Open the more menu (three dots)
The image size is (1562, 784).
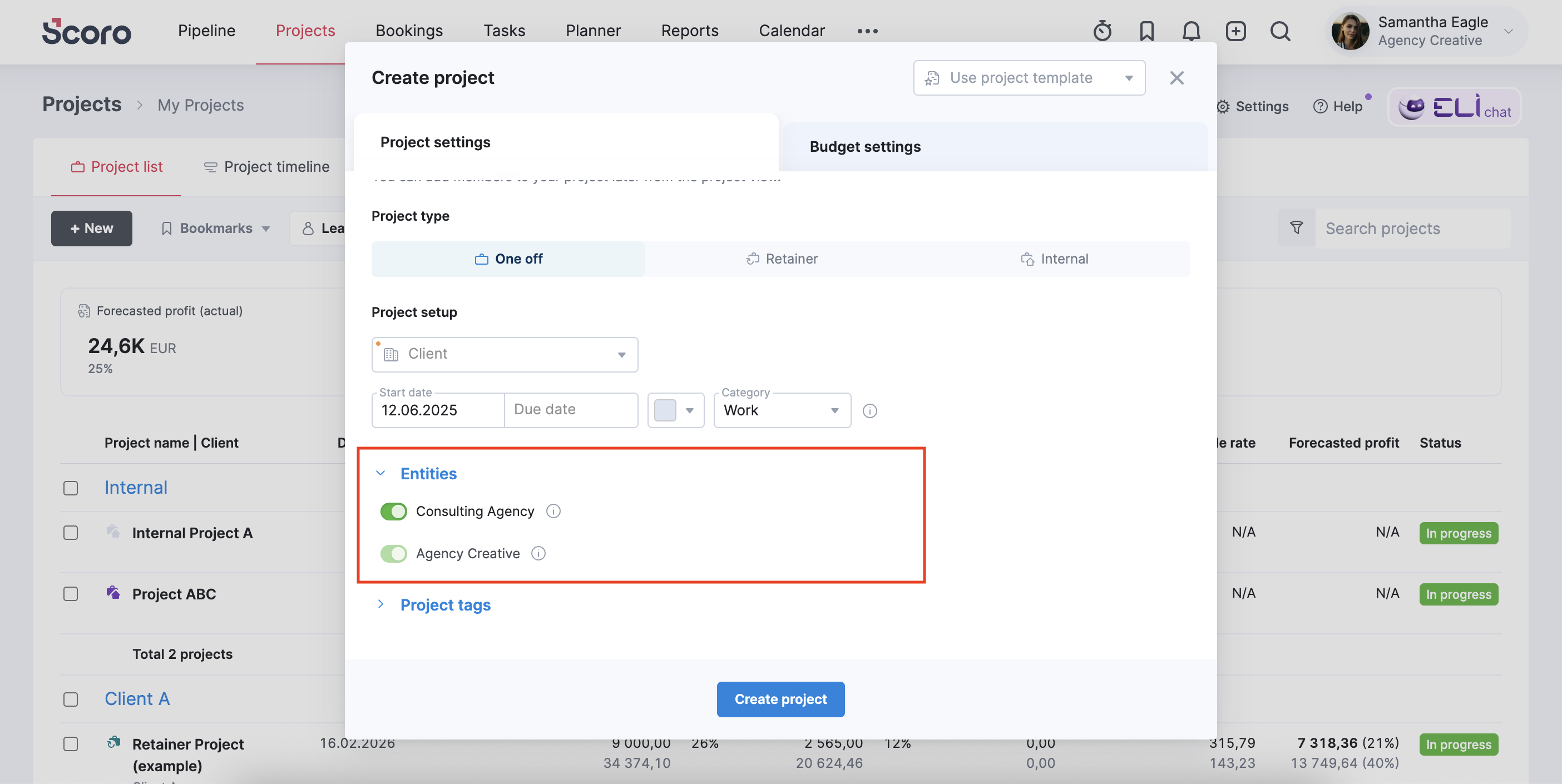click(867, 31)
